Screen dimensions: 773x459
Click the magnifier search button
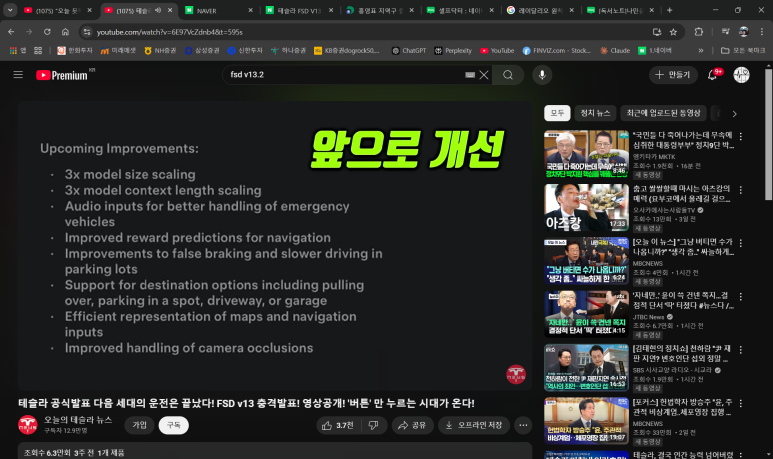point(508,75)
